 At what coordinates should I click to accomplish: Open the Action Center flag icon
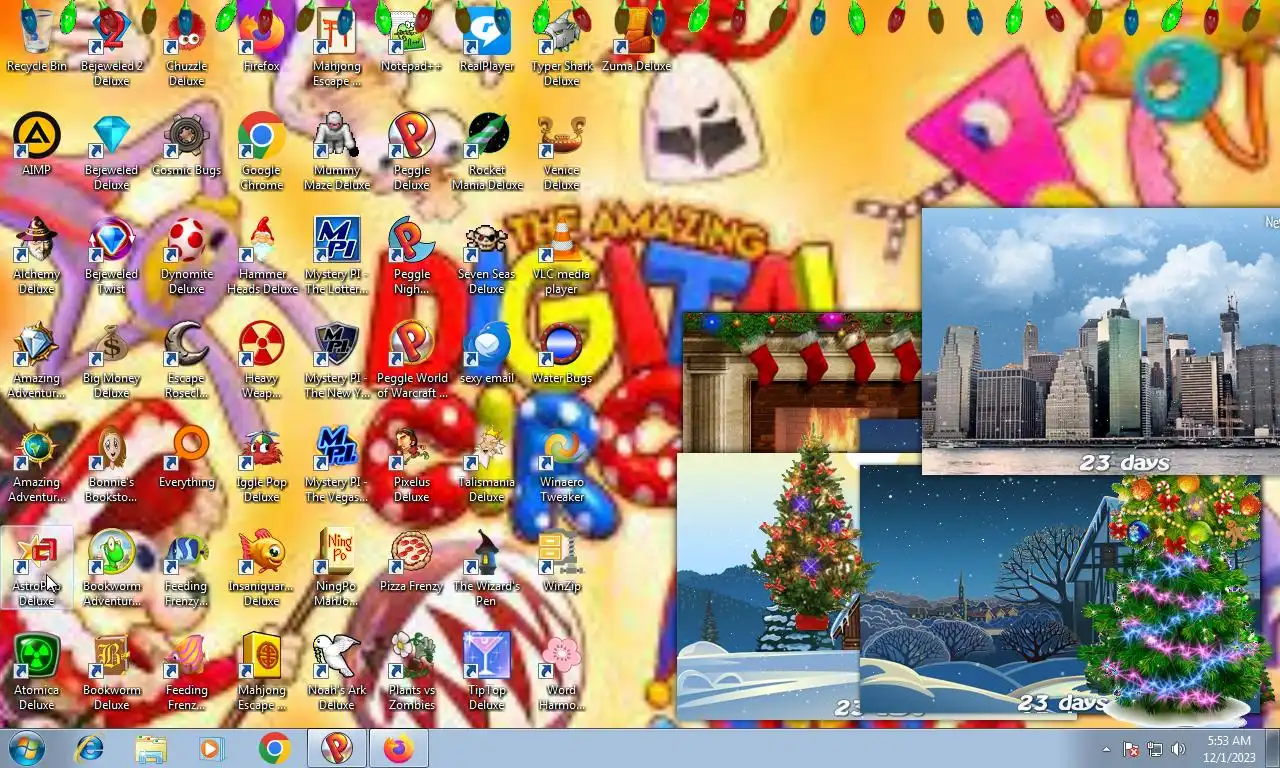point(1131,749)
